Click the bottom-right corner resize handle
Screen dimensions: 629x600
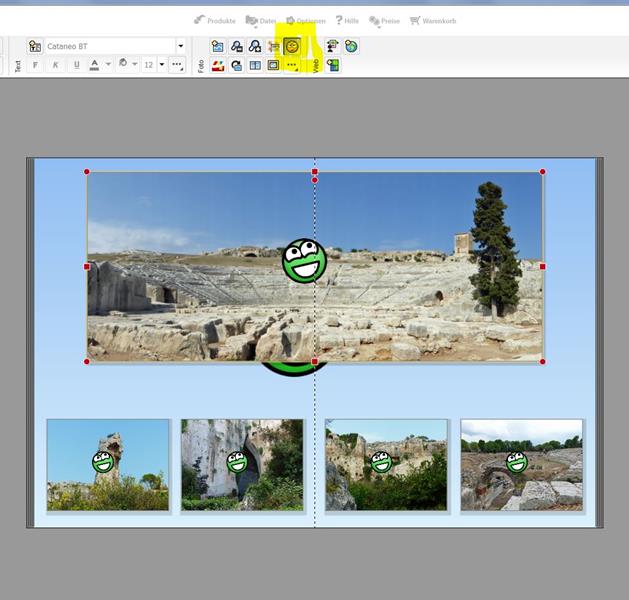coord(543,362)
